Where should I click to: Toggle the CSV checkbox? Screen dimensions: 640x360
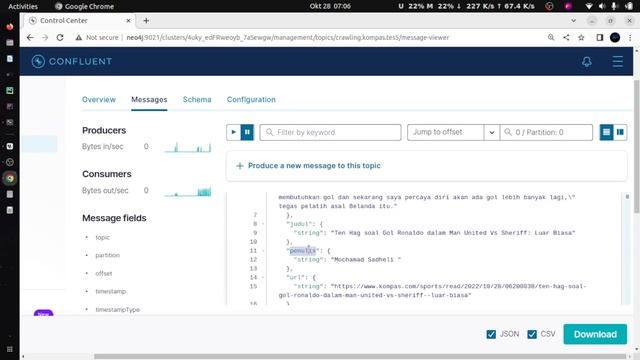532,334
